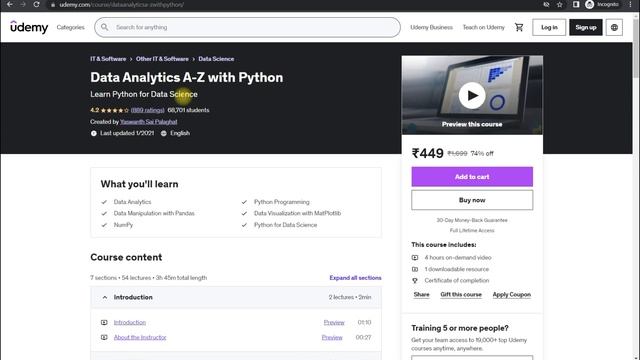Open the ratings count link
The width and height of the screenshot is (640, 360).
[147, 110]
